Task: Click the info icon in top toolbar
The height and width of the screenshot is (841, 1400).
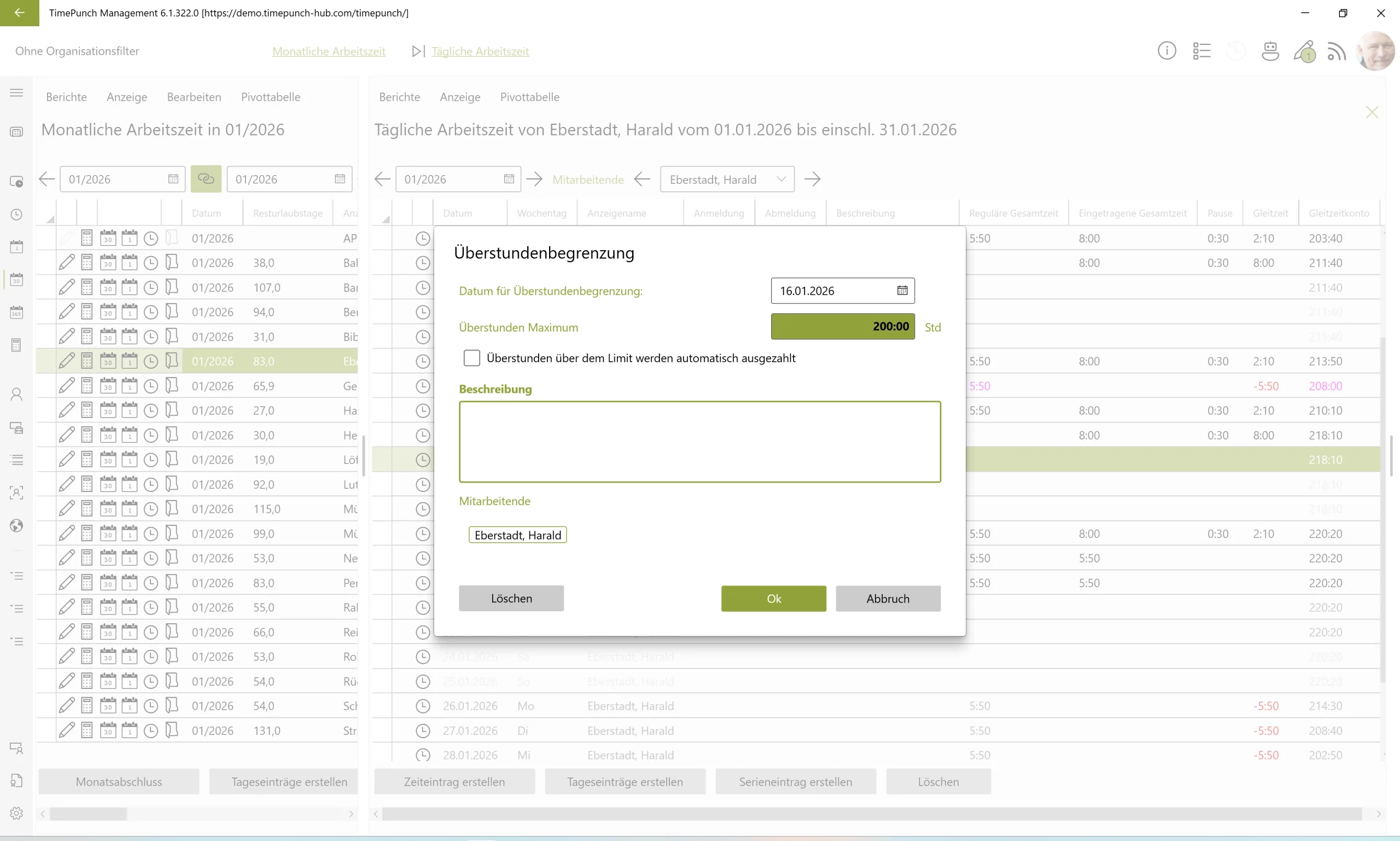Action: point(1166,51)
